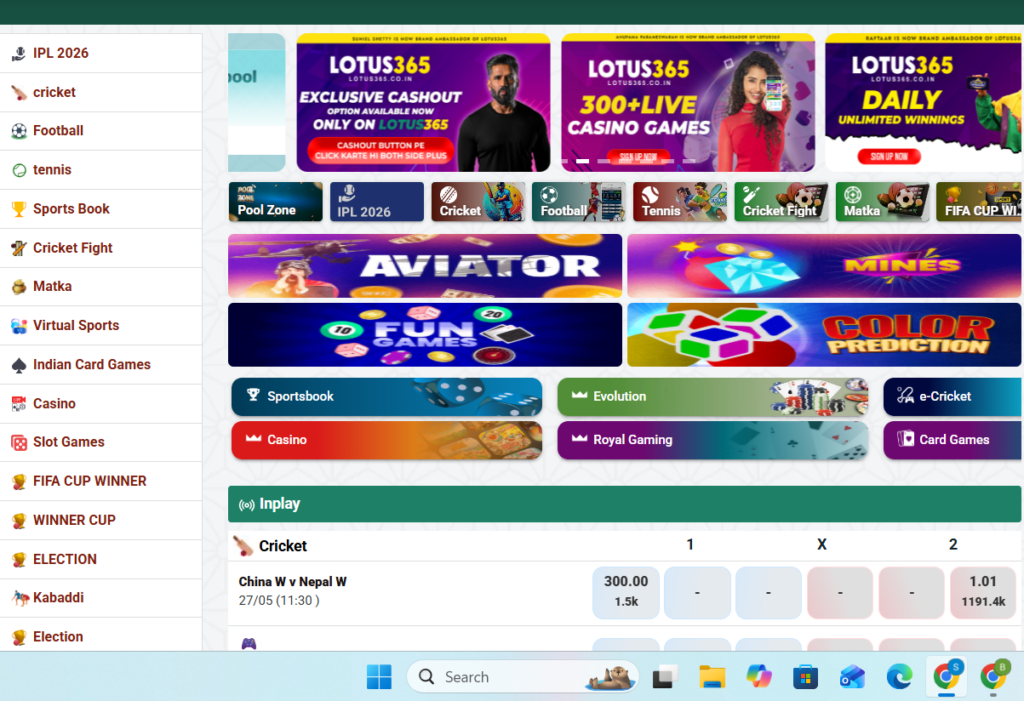This screenshot has width=1024, height=701.
Task: Click the e-Cricket button
Action: click(x=953, y=397)
